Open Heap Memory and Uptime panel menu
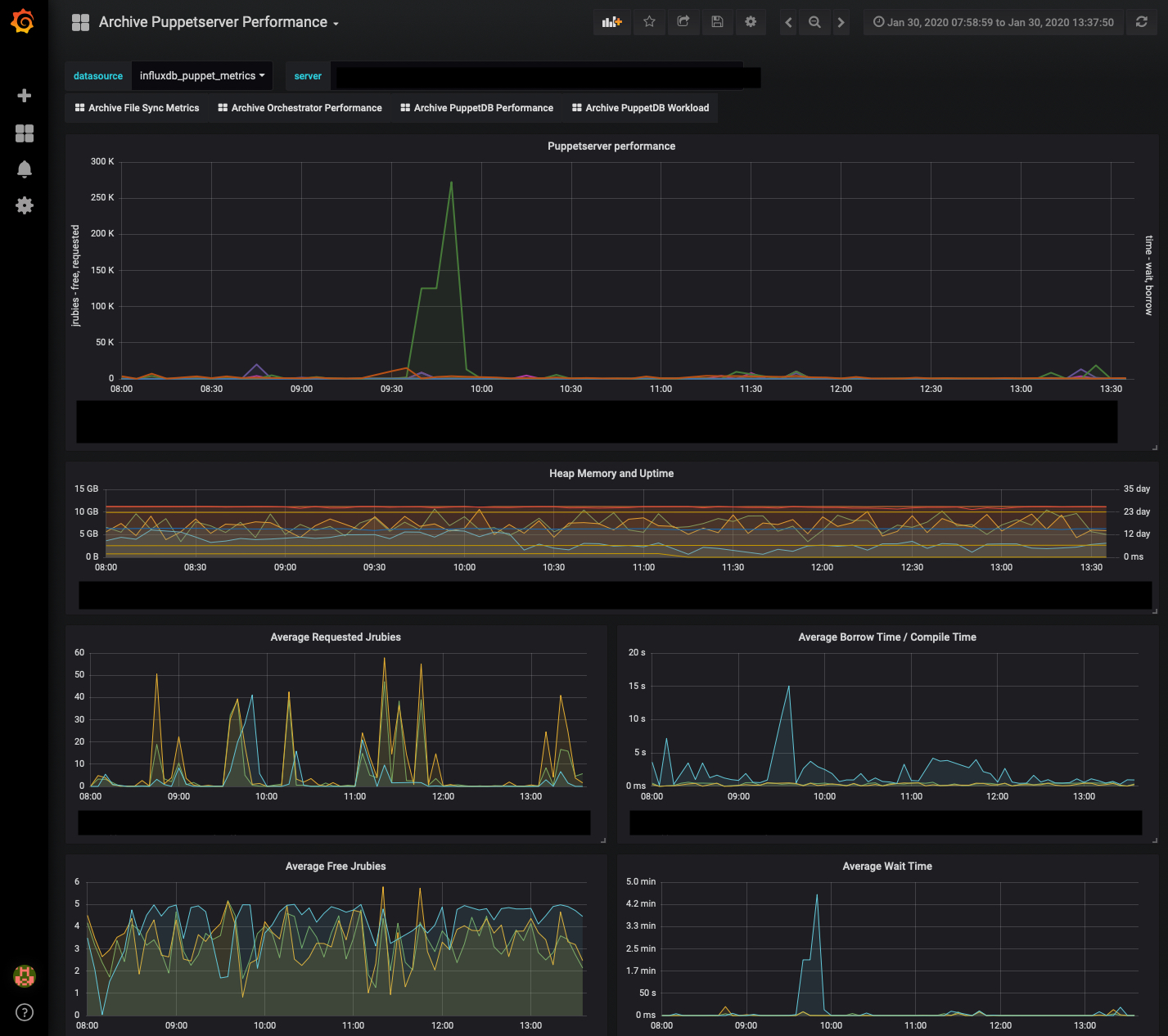 (611, 473)
